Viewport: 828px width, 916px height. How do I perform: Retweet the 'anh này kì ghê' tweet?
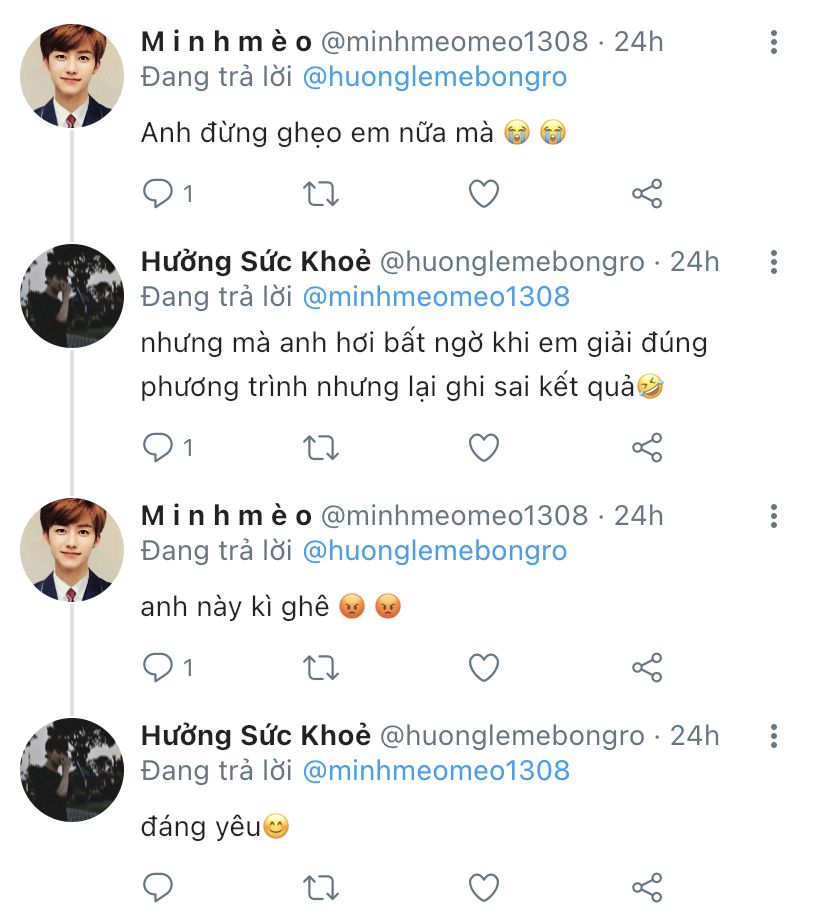pos(320,666)
